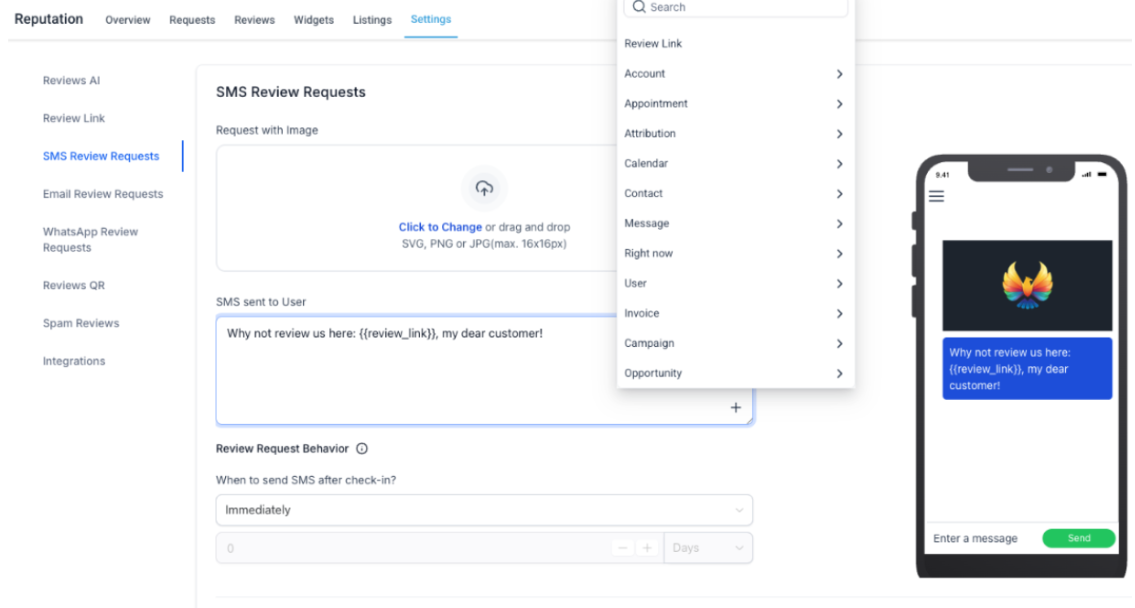1135x608 pixels.
Task: Open the Widgets tab
Action: [x=314, y=20]
